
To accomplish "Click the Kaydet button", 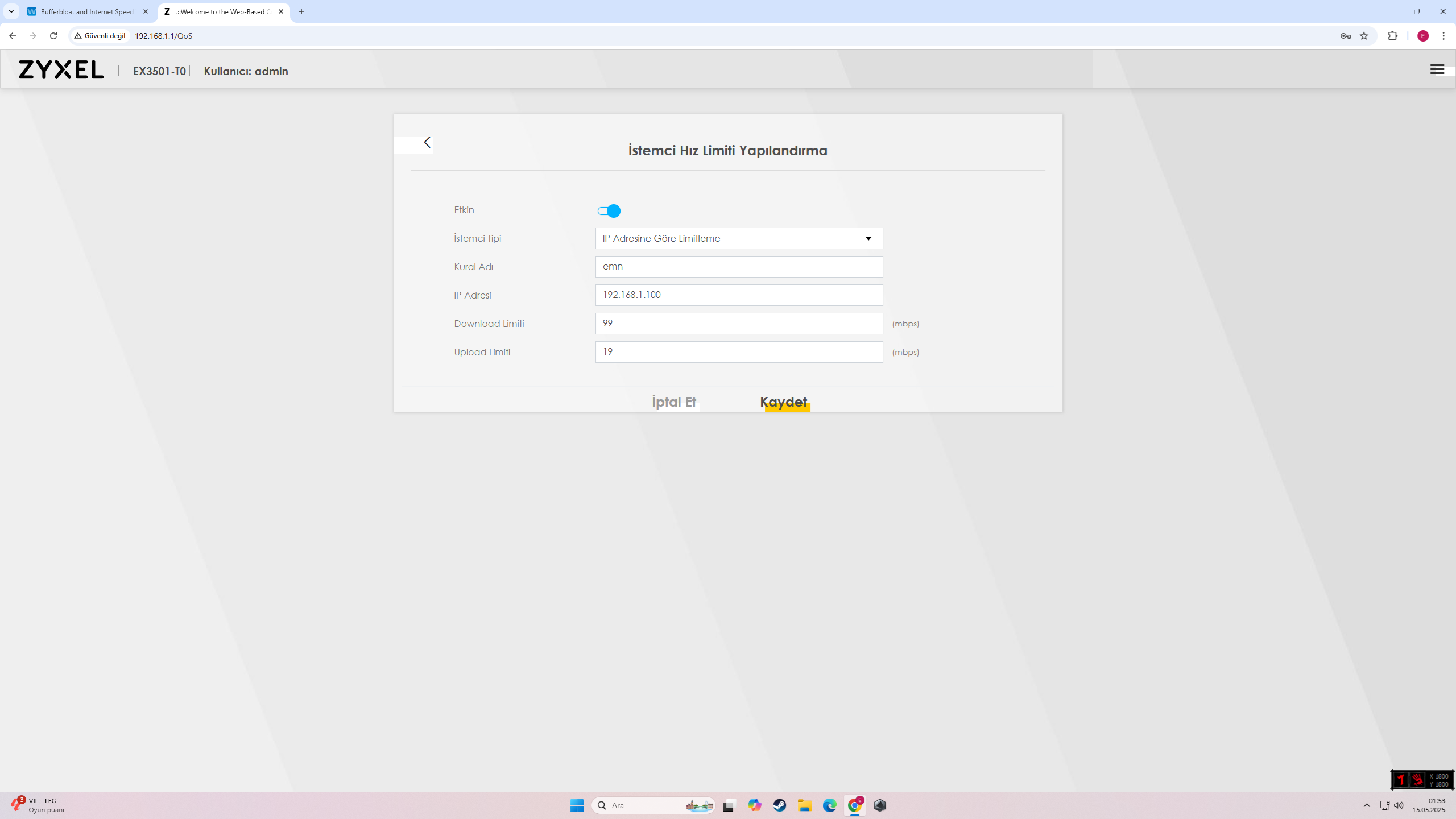I will (x=784, y=402).
